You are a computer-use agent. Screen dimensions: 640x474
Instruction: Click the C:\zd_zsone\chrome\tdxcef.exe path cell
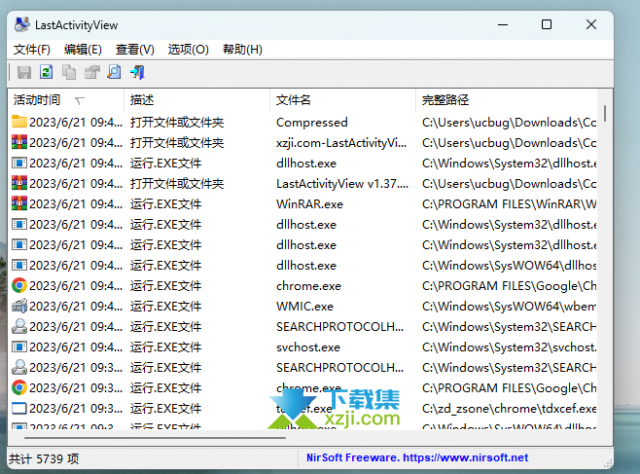509,408
